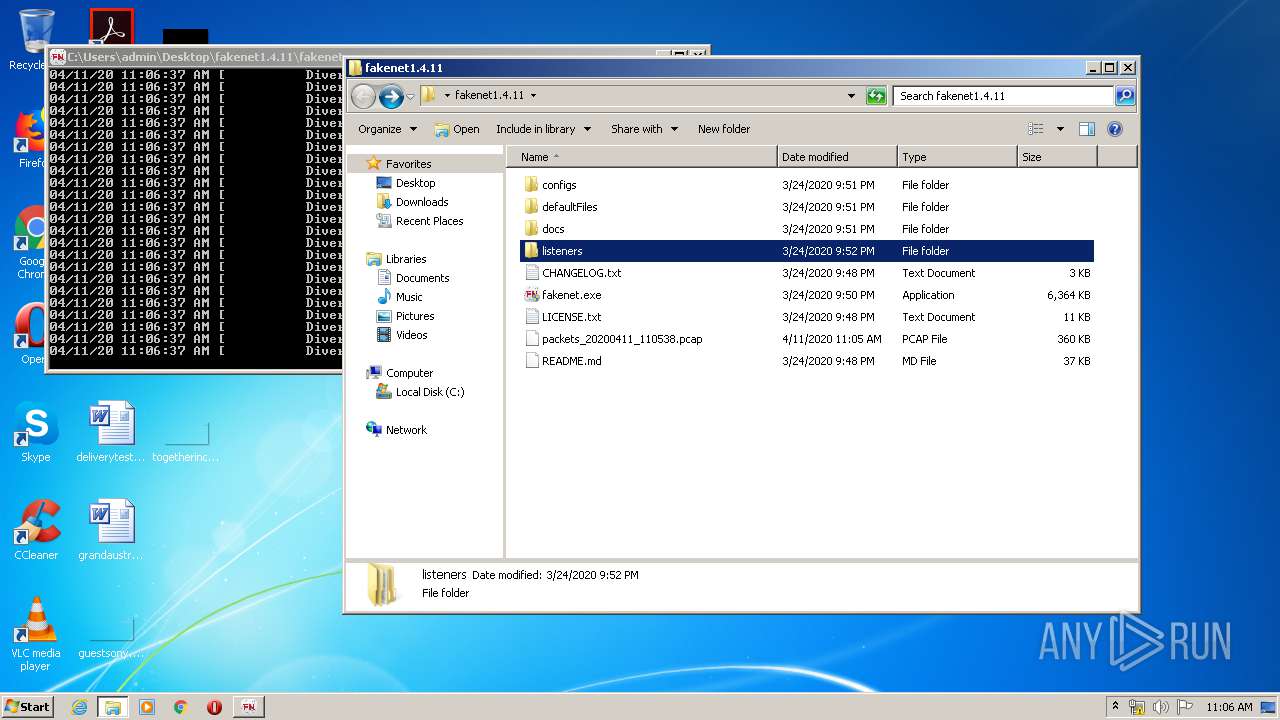This screenshot has height=720, width=1280.
Task: Click the Search fakenet1.4.11 field
Action: click(1003, 96)
